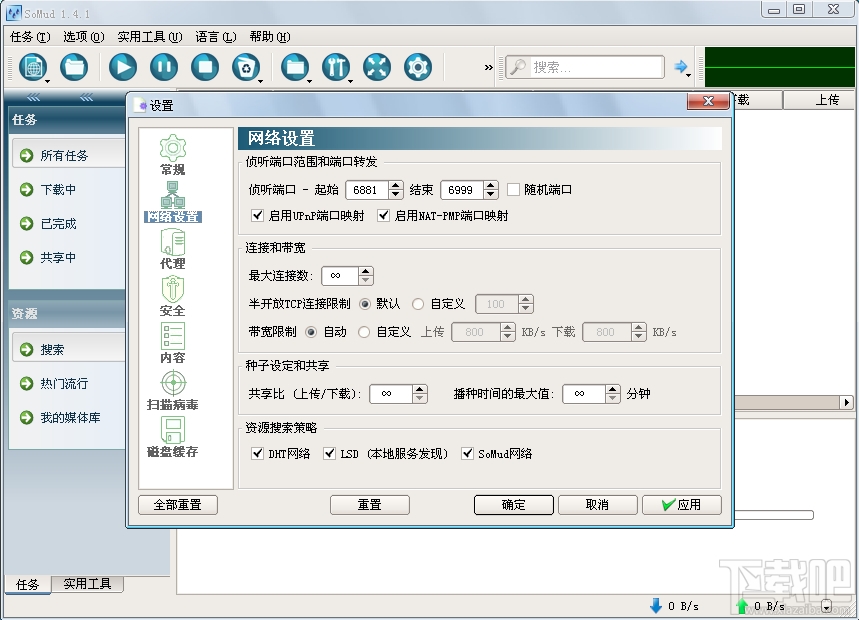
Task: Confirm settings with 确定 button
Action: coord(513,504)
